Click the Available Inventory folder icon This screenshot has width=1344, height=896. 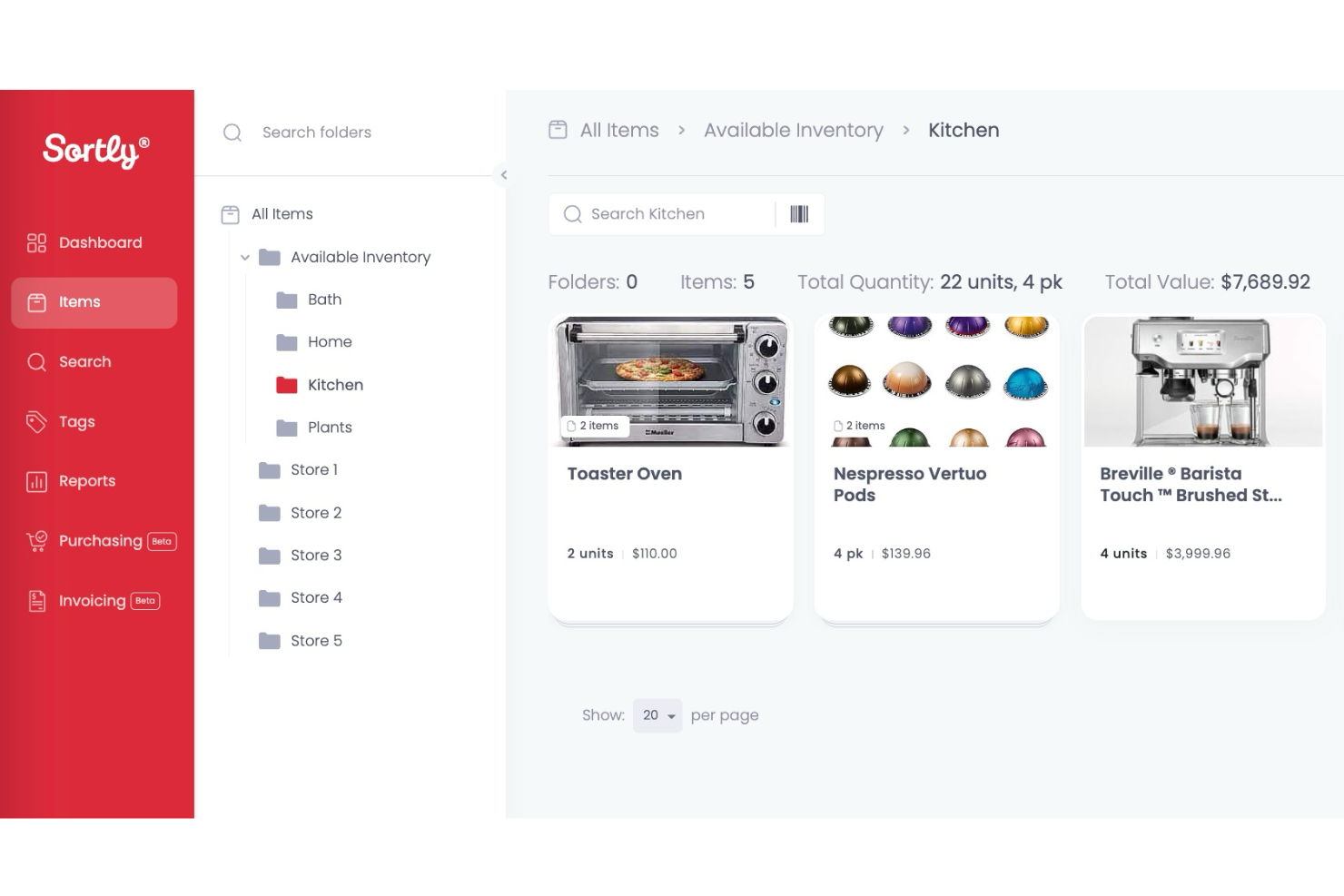point(270,257)
